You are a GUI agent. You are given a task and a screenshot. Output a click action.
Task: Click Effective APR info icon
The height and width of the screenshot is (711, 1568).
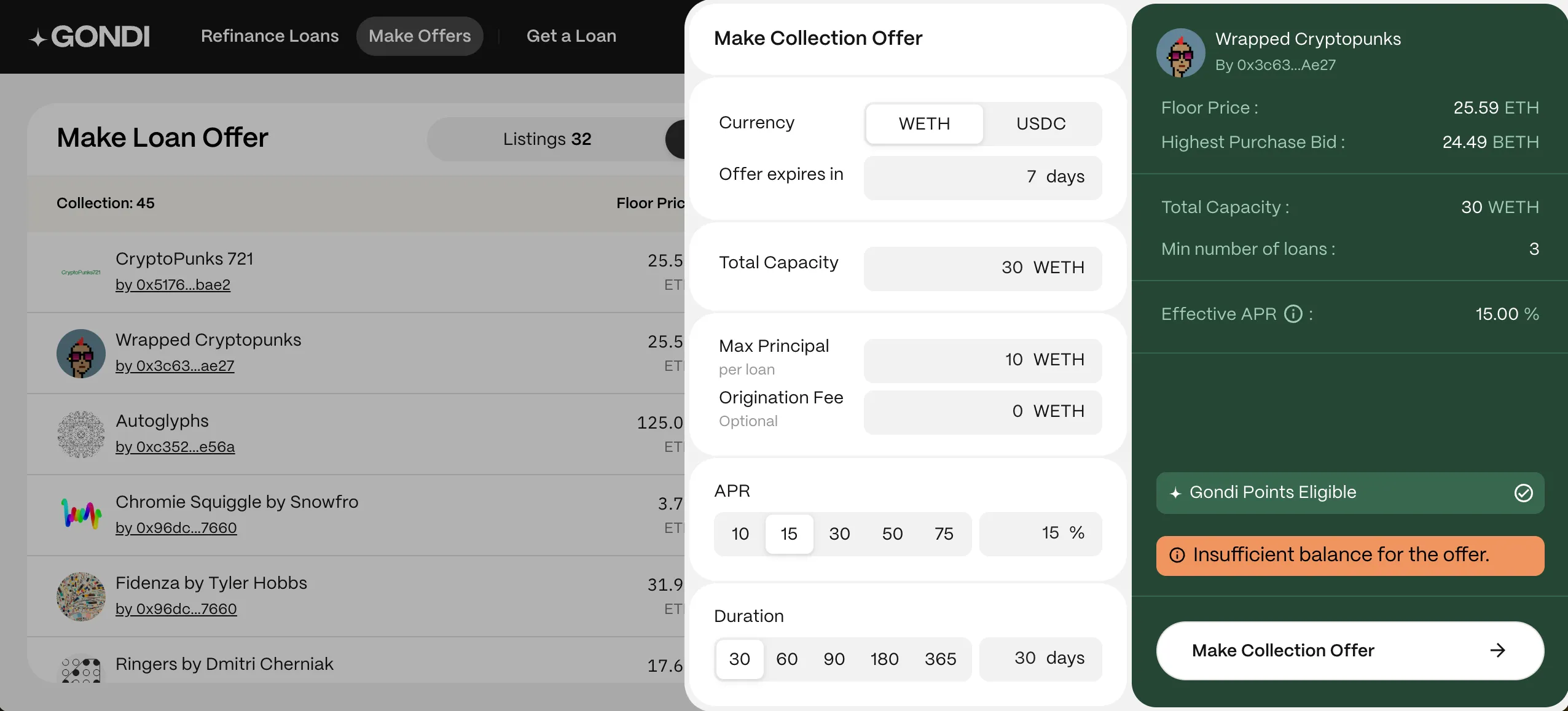coord(1293,314)
